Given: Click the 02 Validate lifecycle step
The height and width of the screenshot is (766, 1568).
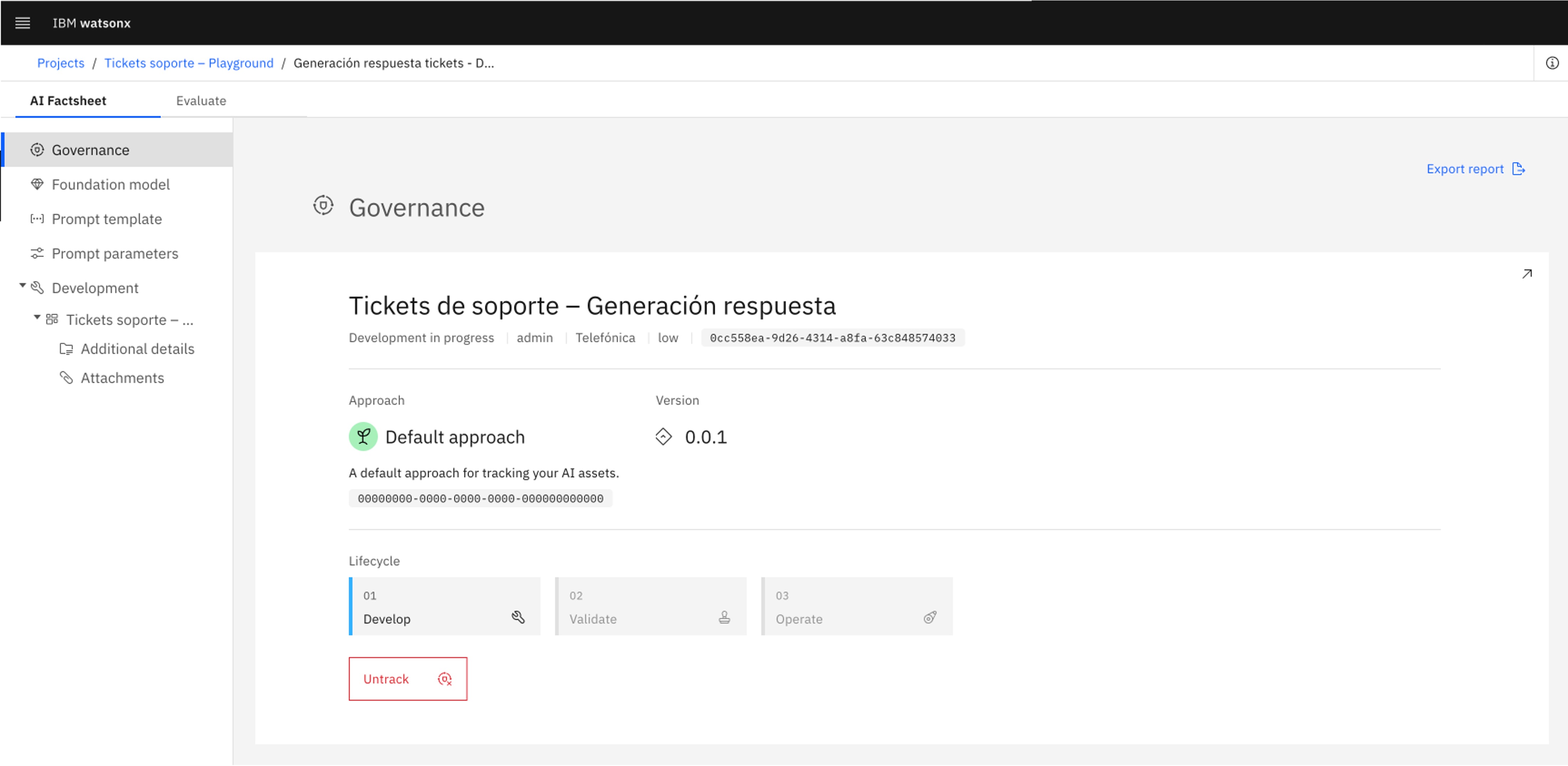Looking at the screenshot, I should tap(651, 606).
